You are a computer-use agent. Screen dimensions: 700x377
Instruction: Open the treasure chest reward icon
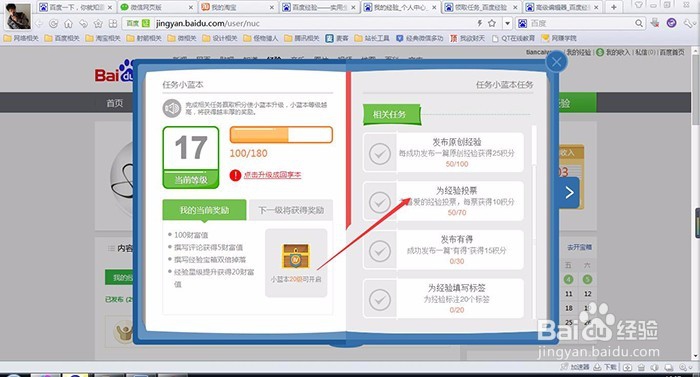[x=296, y=256]
